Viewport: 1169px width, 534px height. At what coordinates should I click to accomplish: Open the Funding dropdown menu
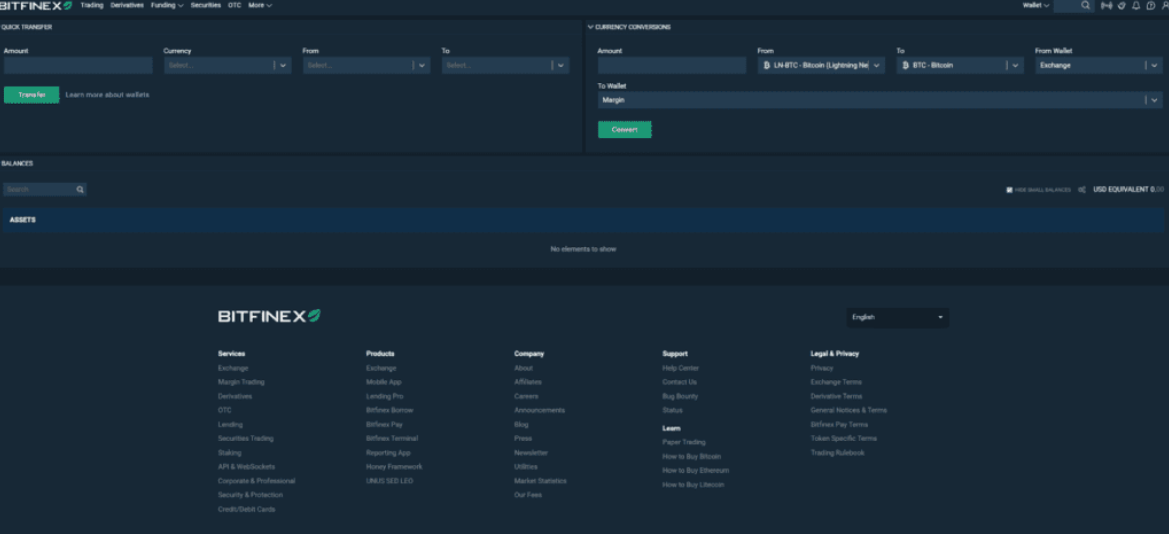coord(167,5)
